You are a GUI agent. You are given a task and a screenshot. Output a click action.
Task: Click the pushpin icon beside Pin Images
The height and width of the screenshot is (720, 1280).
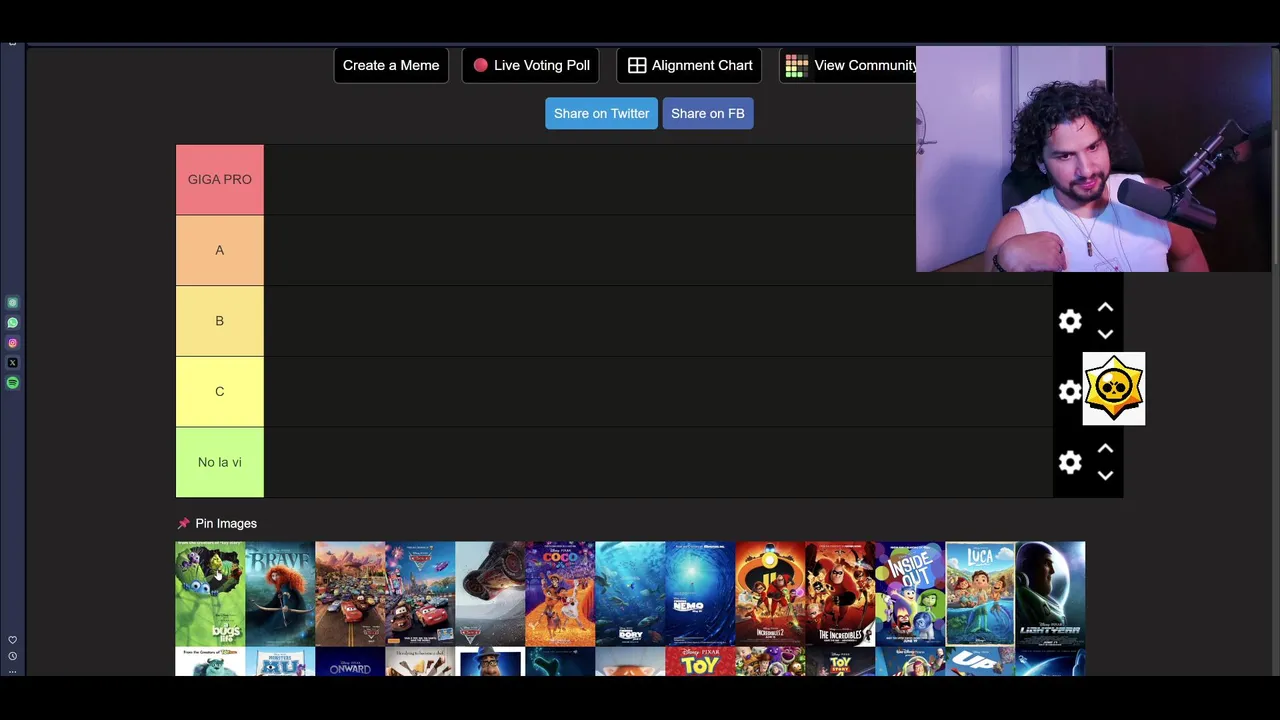[183, 524]
